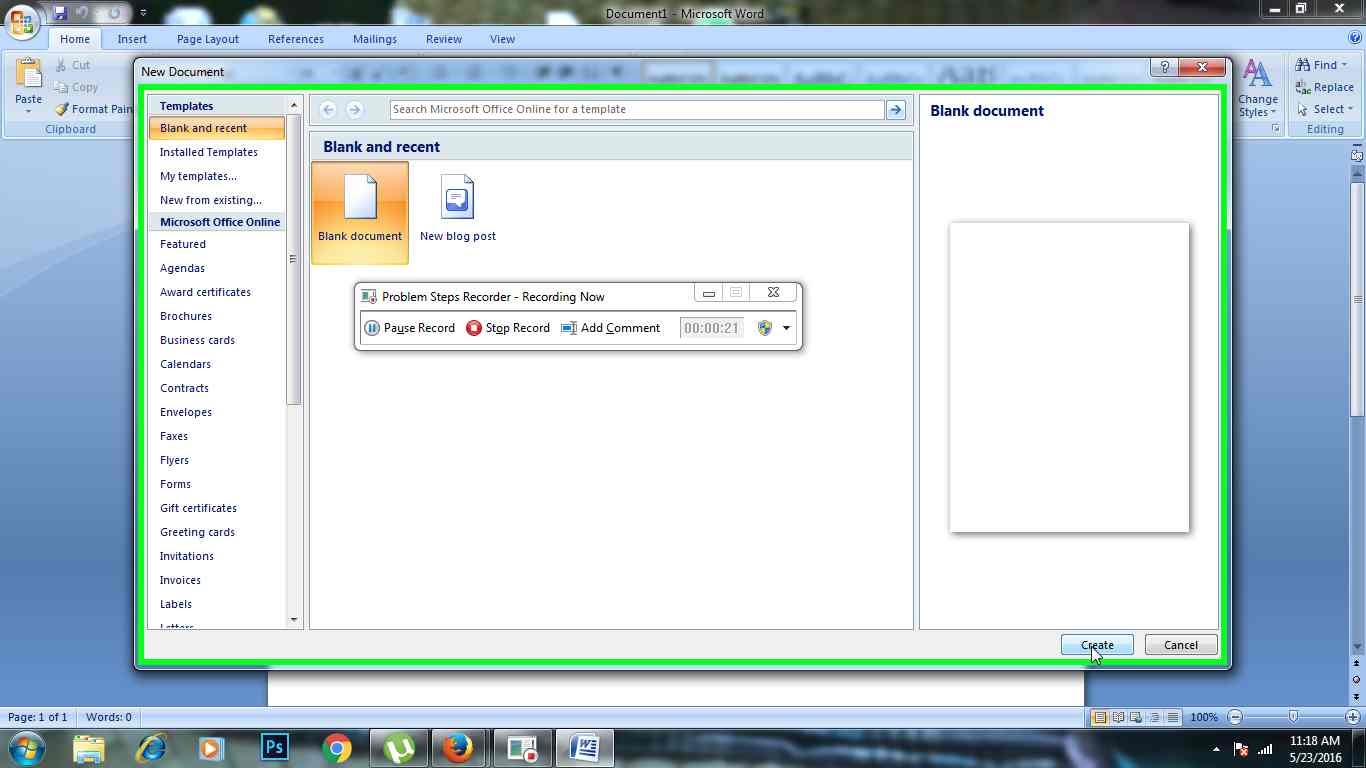Click the back navigation arrow in dialog
1366x768 pixels.
(x=327, y=110)
